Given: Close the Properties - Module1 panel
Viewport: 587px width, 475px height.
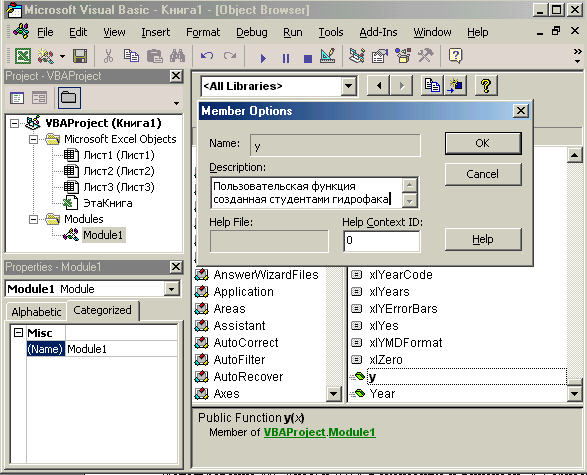Looking at the screenshot, I should pos(176,267).
